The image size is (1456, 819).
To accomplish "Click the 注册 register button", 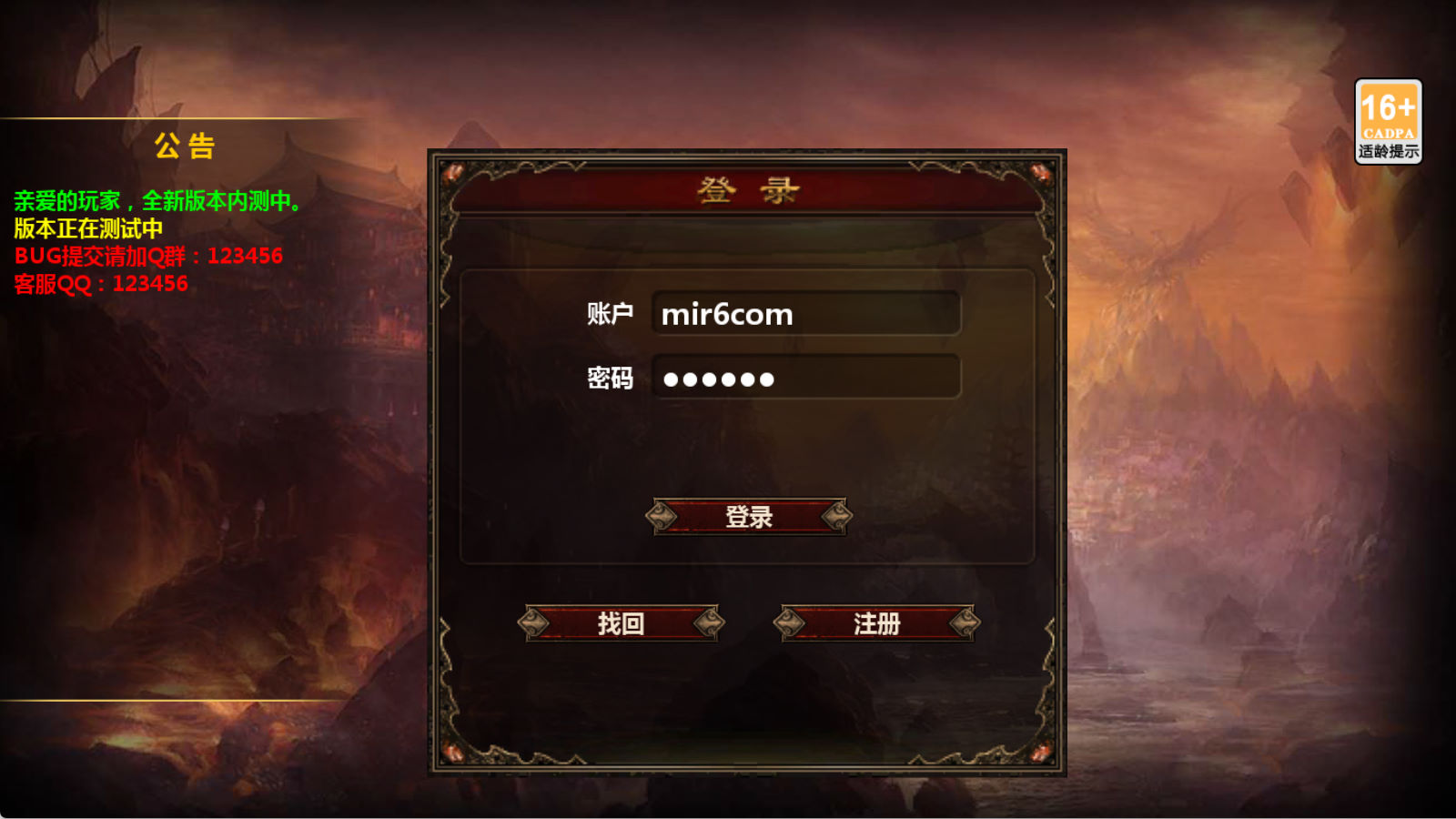I will tap(876, 623).
